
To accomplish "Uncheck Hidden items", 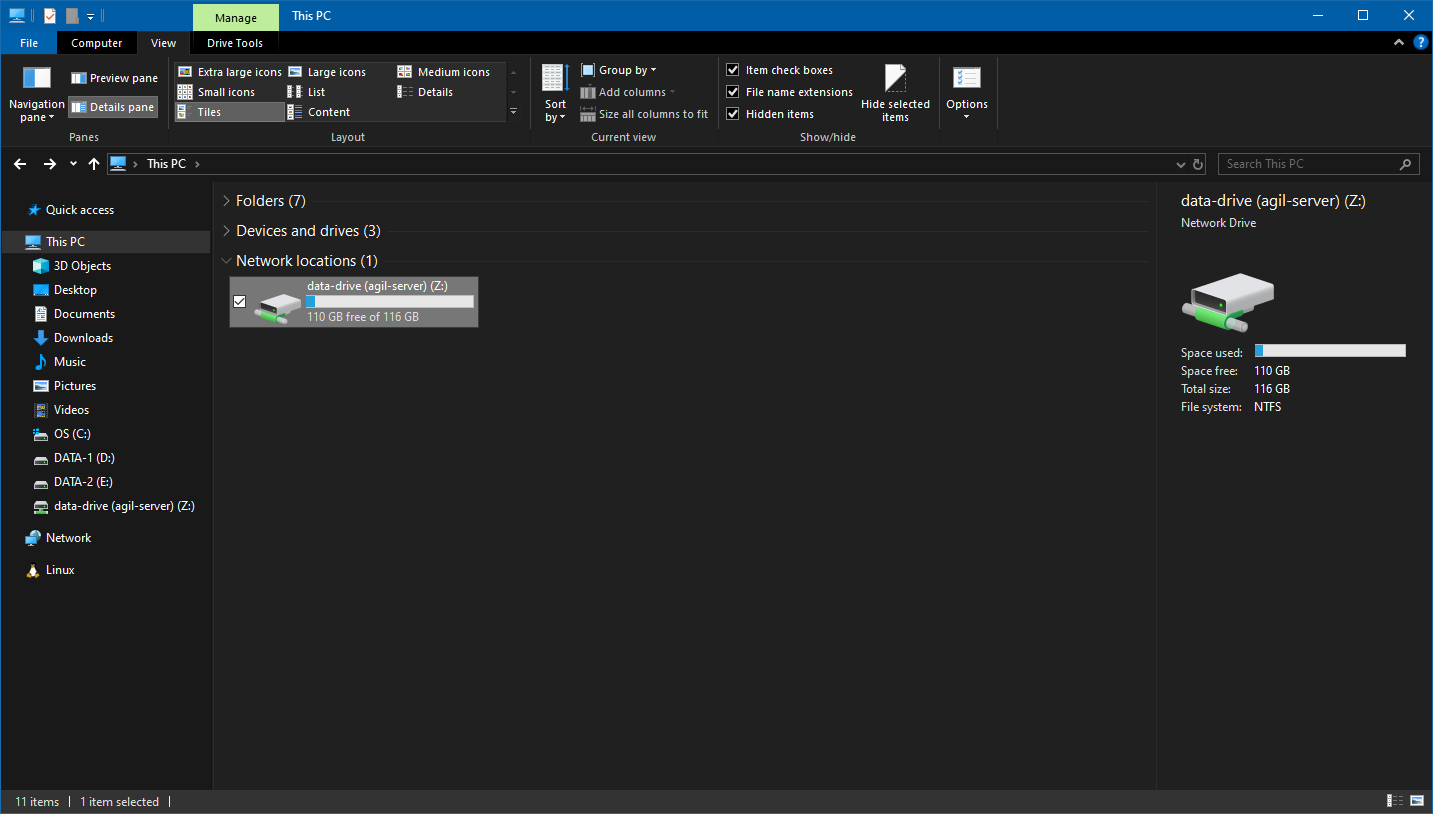I will tap(733, 114).
